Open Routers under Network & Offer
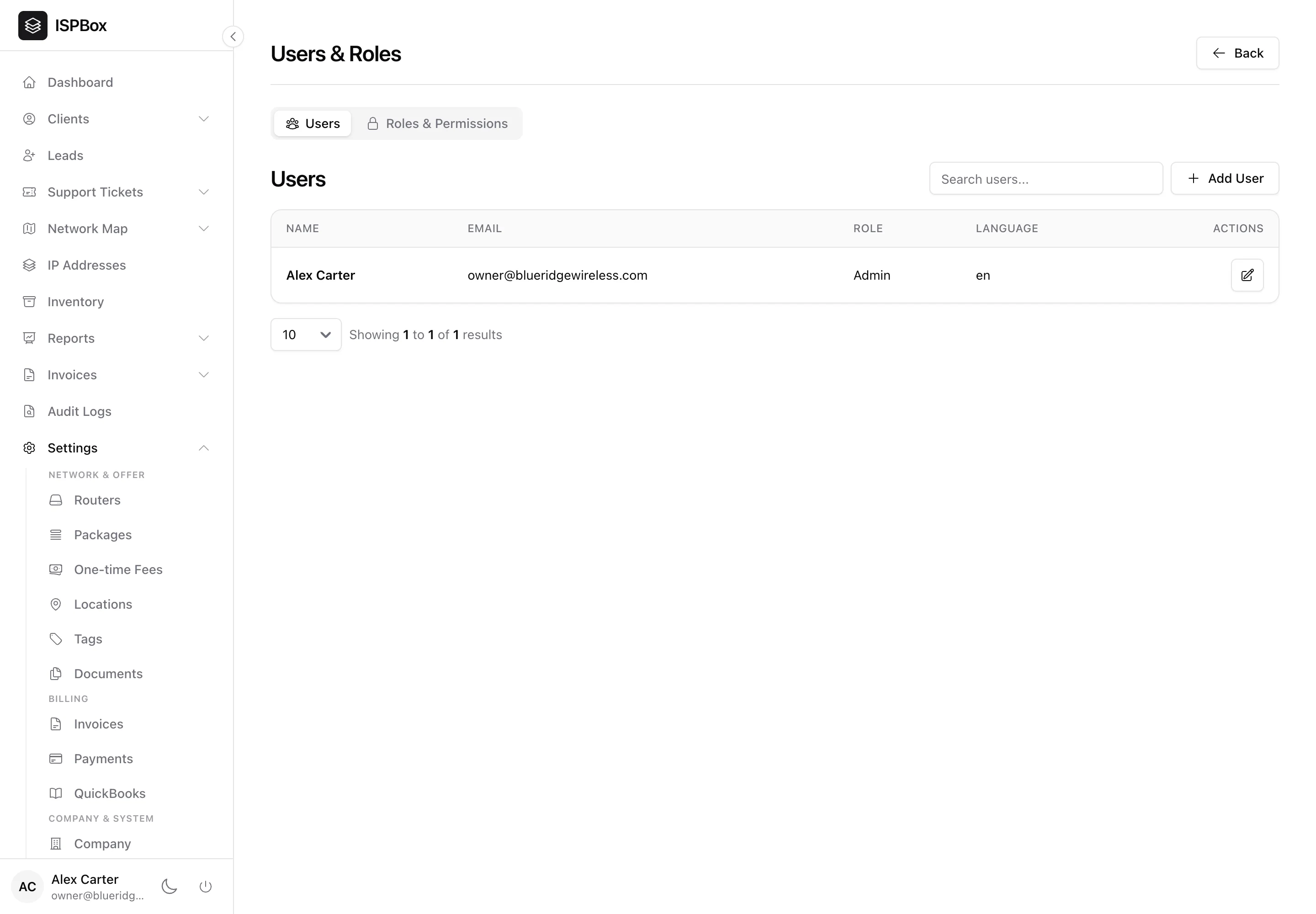Viewport: 1316px width, 914px height. [97, 500]
